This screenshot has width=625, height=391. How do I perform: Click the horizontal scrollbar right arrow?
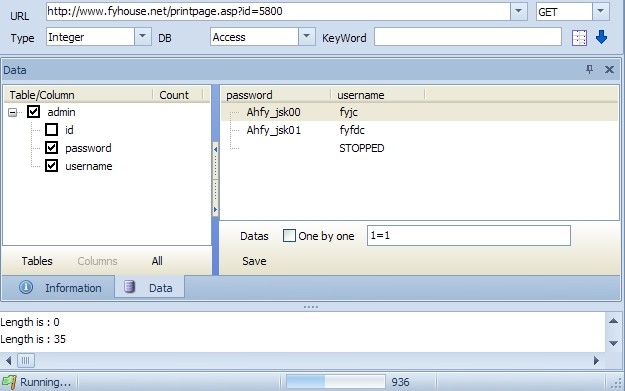point(596,361)
